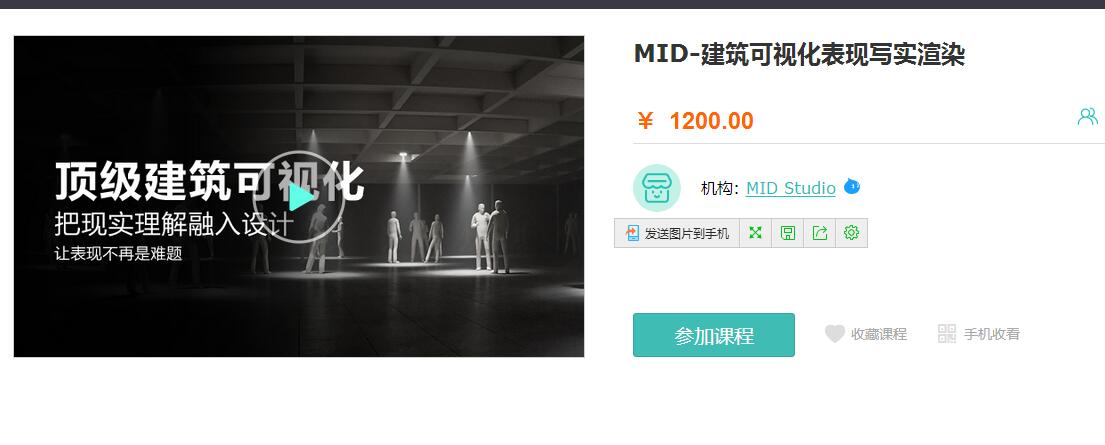Click the 机构 label text
This screenshot has width=1105, height=445.
pyautogui.click(x=720, y=188)
